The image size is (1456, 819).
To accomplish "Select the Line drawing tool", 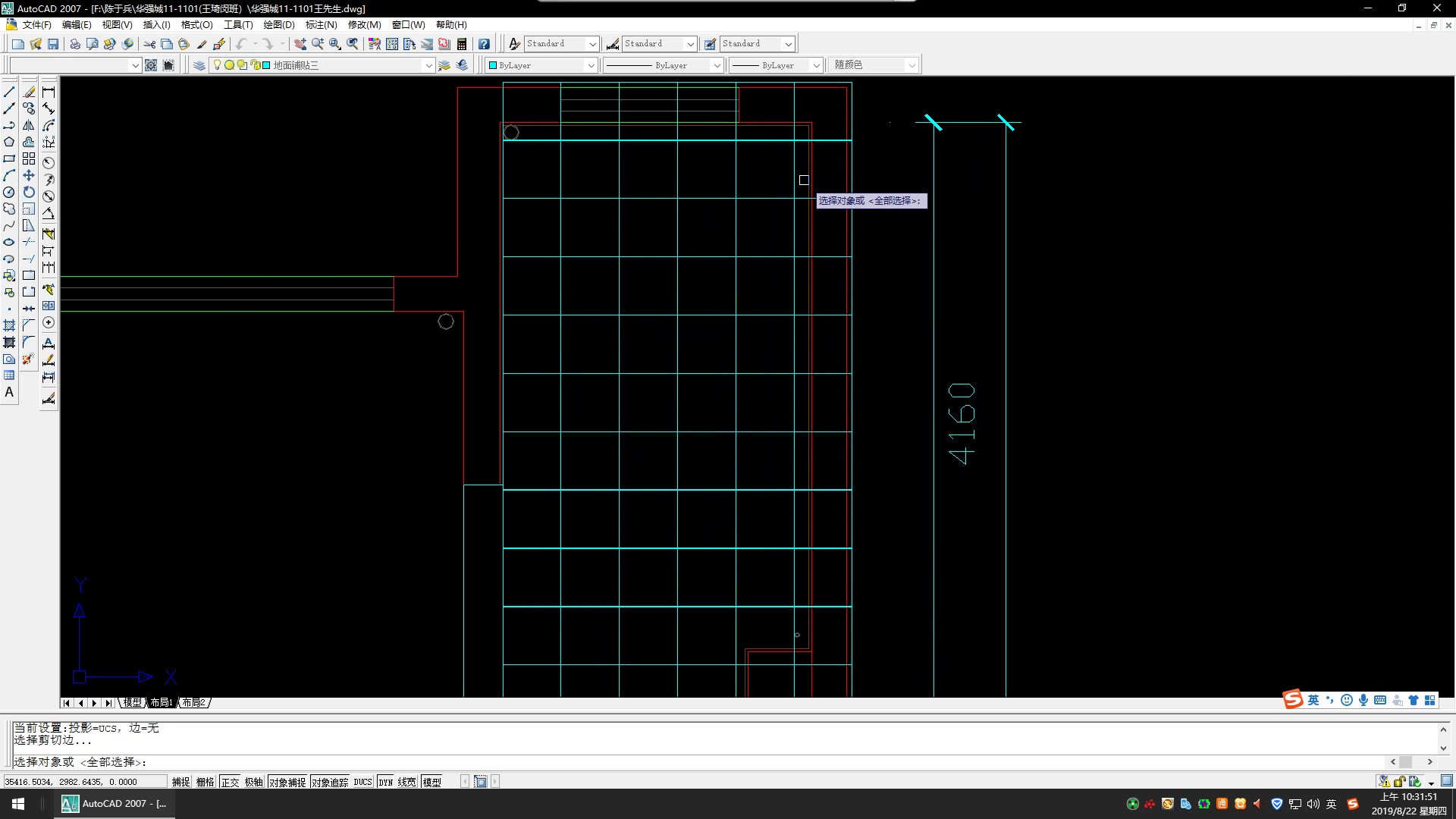I will pyautogui.click(x=9, y=92).
